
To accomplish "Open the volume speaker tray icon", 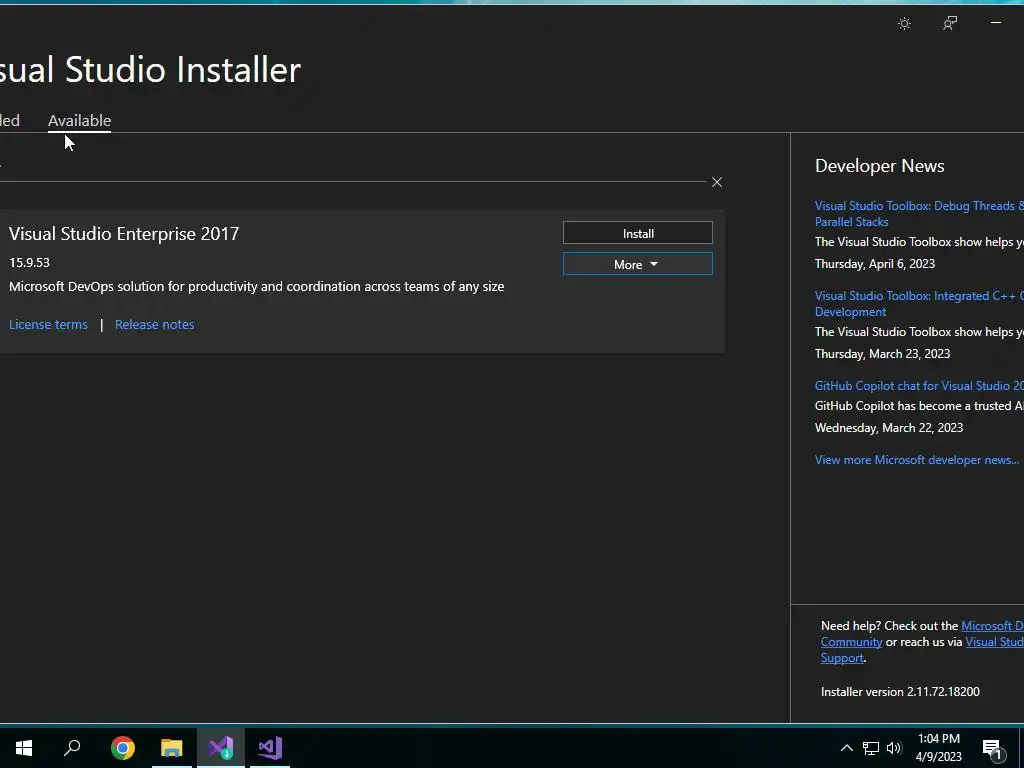I will [894, 748].
